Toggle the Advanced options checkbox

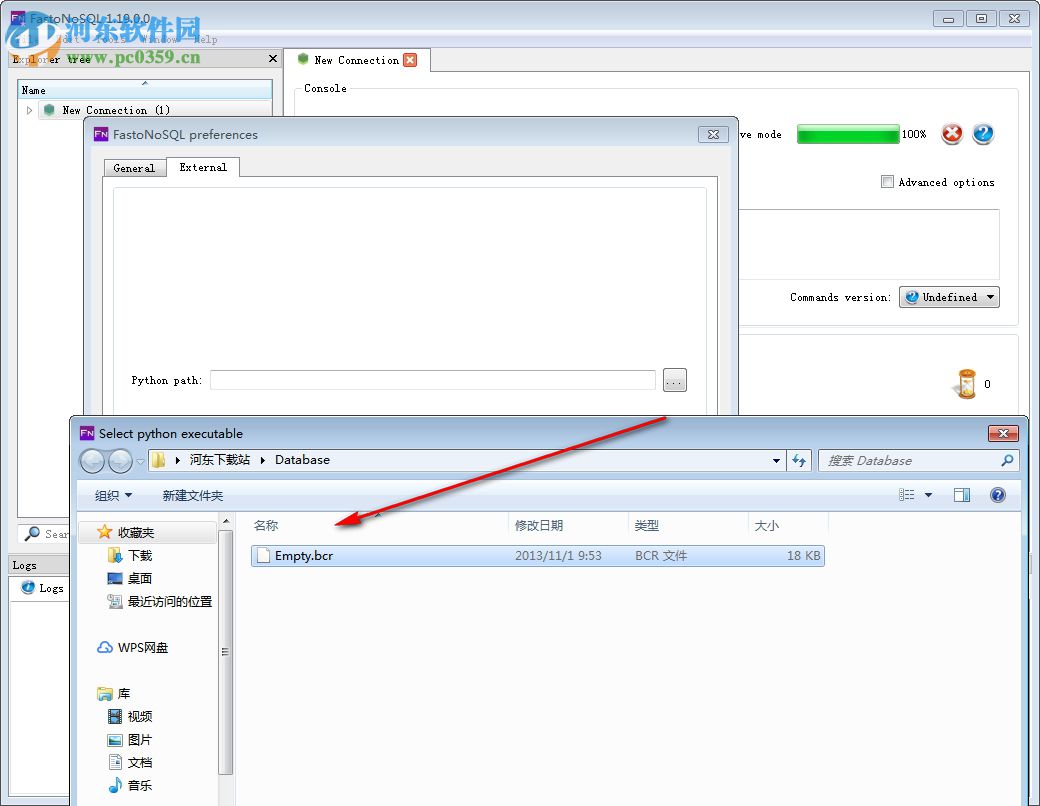tap(887, 182)
